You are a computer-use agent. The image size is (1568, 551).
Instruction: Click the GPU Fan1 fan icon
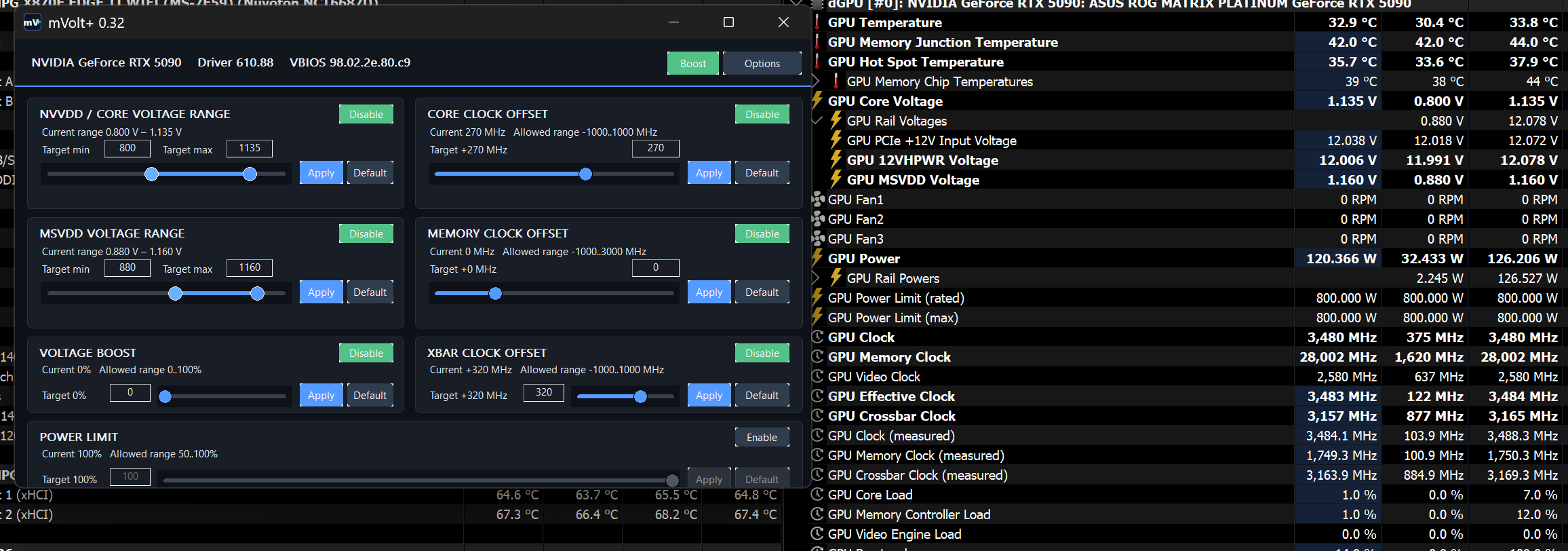[x=818, y=199]
